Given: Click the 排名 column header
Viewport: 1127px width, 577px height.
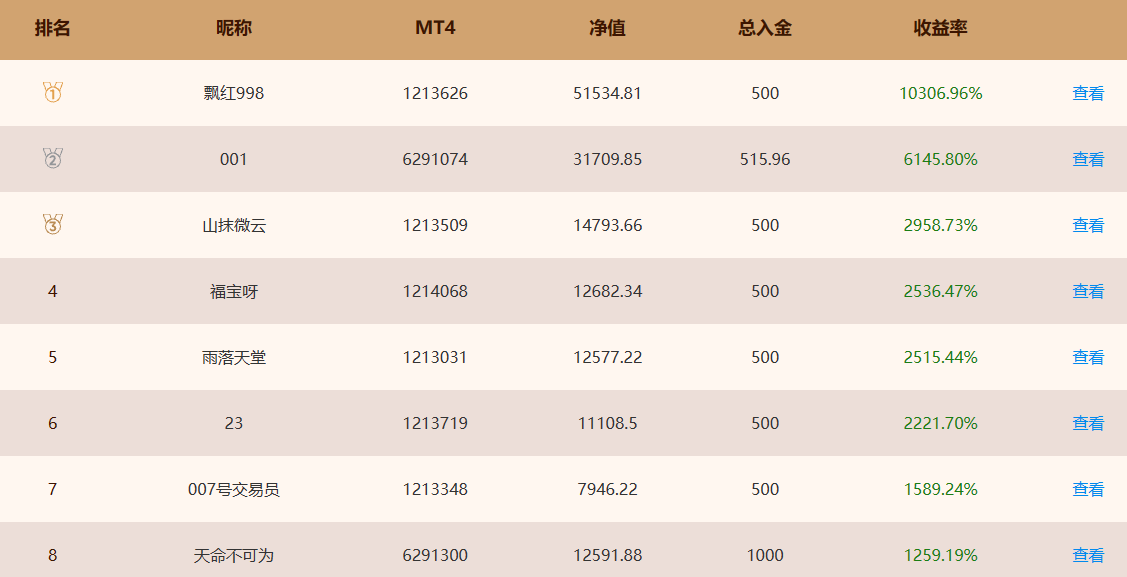Looking at the screenshot, I should click(52, 28).
